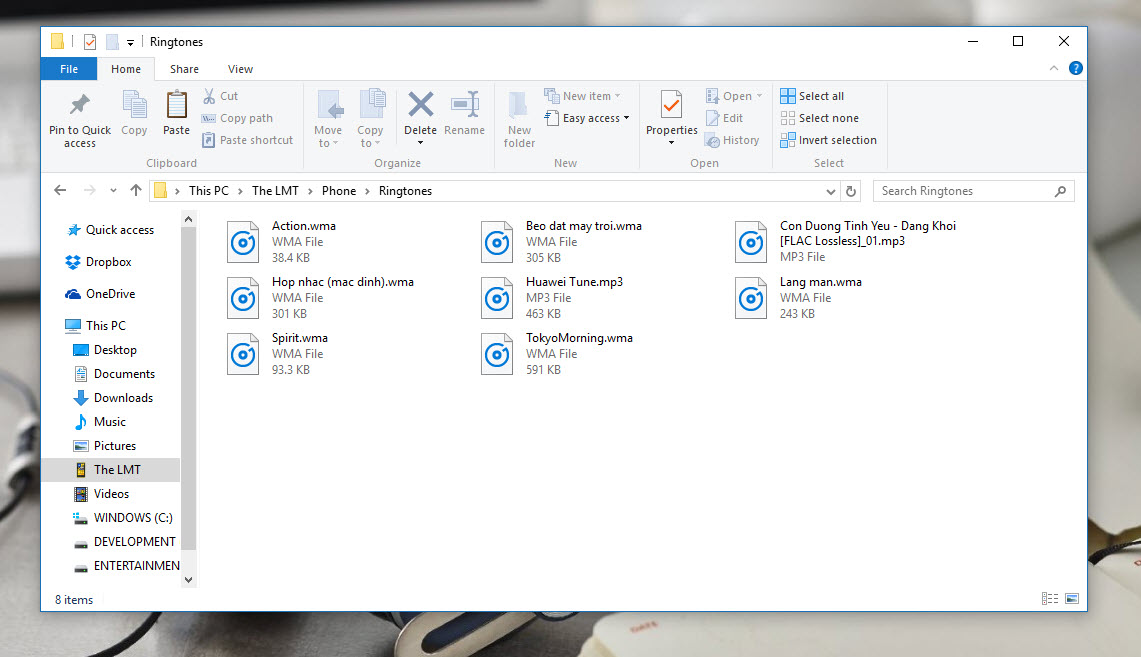Open the Dropbox sidebar item

pyautogui.click(x=98, y=262)
